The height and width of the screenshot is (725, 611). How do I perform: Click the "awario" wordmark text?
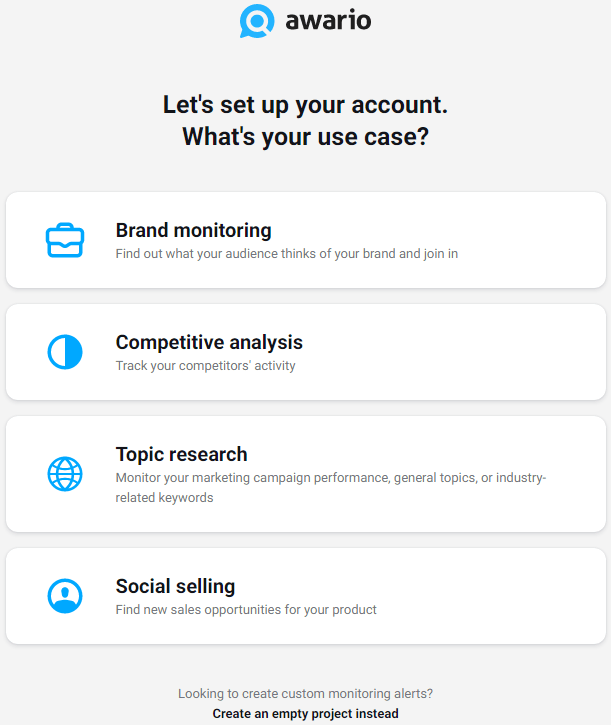click(x=327, y=20)
